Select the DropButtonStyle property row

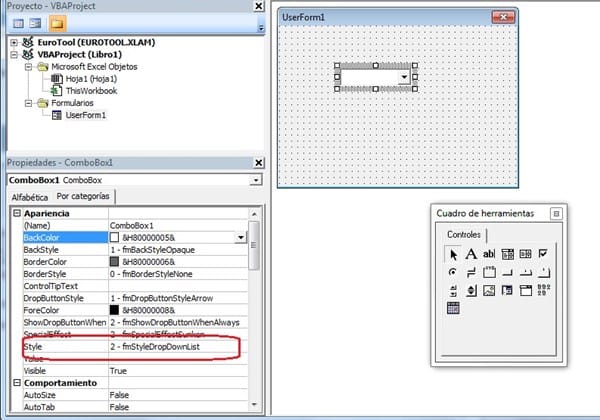(136, 298)
